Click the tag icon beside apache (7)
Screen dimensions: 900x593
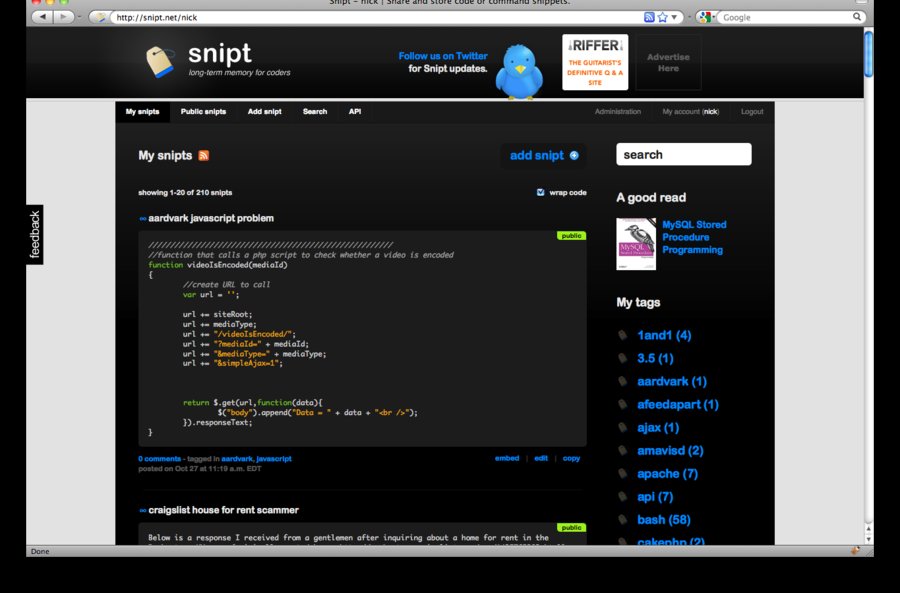point(622,473)
